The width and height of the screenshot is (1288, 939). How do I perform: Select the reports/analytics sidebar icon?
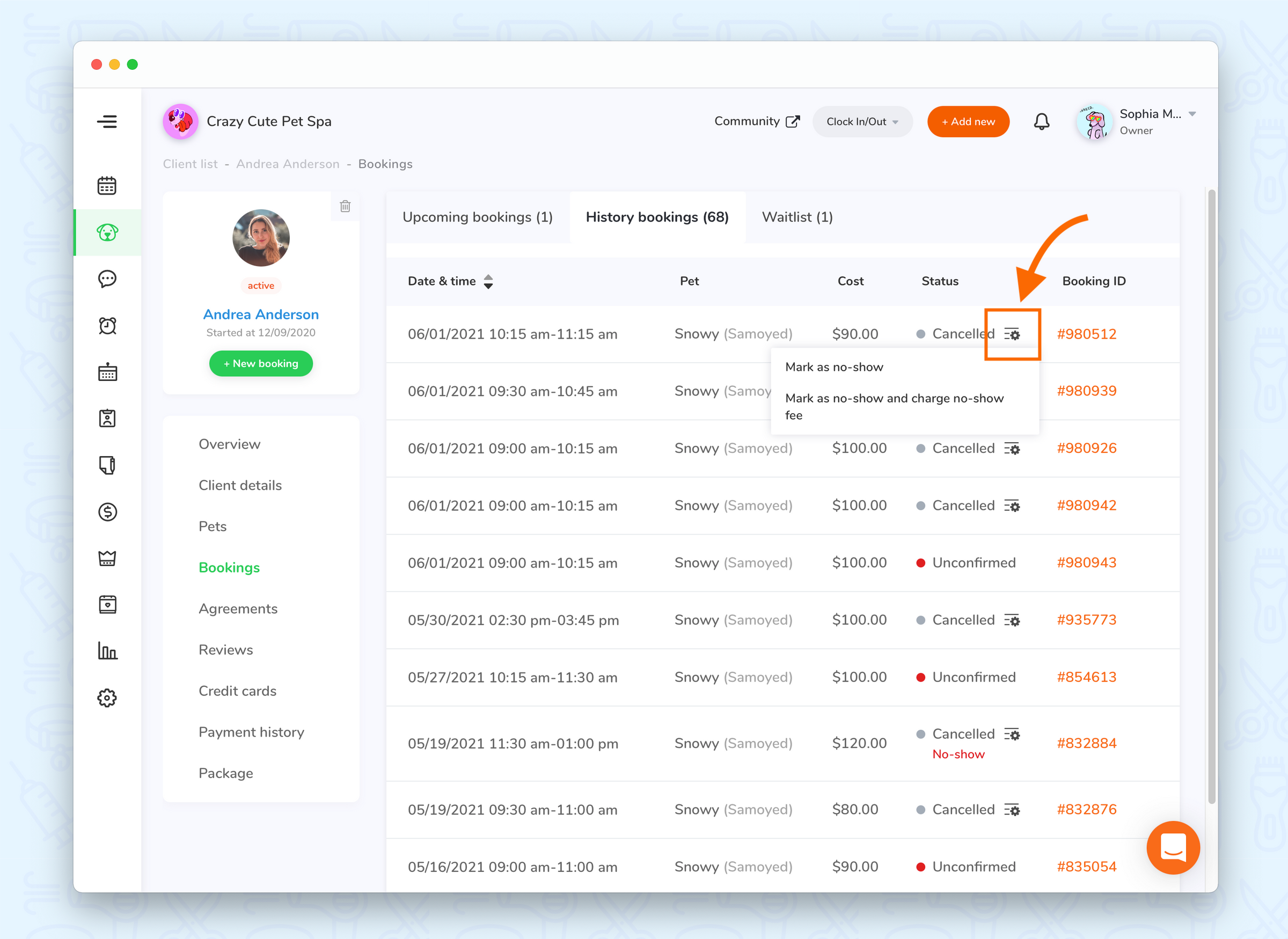click(107, 651)
